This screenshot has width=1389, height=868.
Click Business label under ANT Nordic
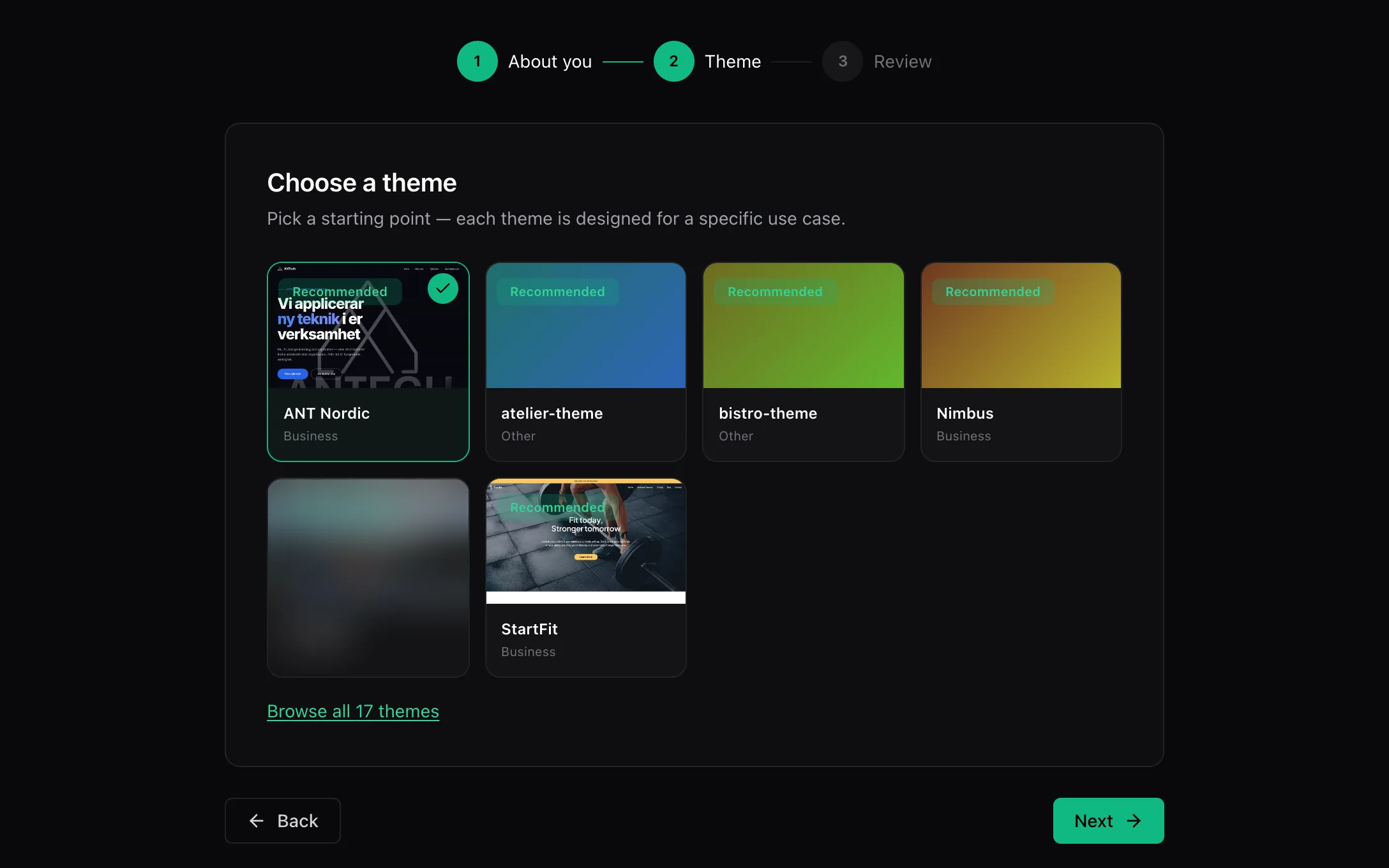point(311,436)
